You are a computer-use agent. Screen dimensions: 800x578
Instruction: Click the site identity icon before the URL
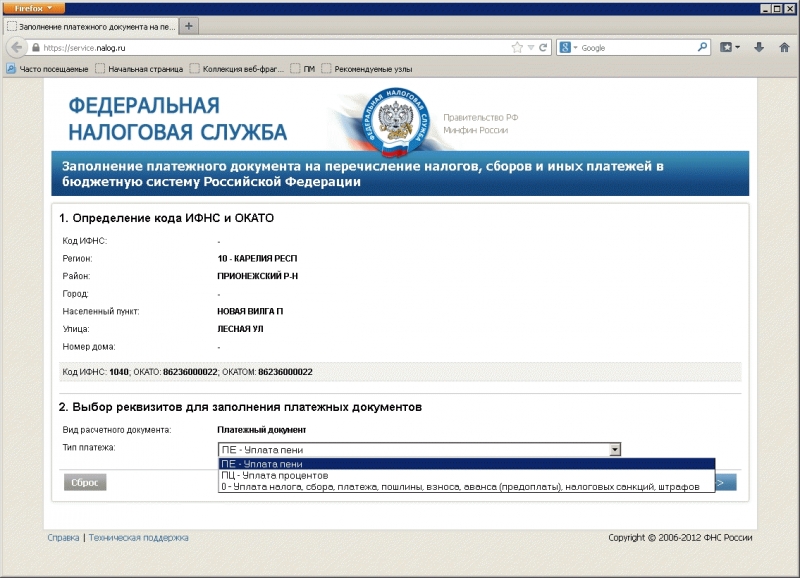(x=36, y=46)
